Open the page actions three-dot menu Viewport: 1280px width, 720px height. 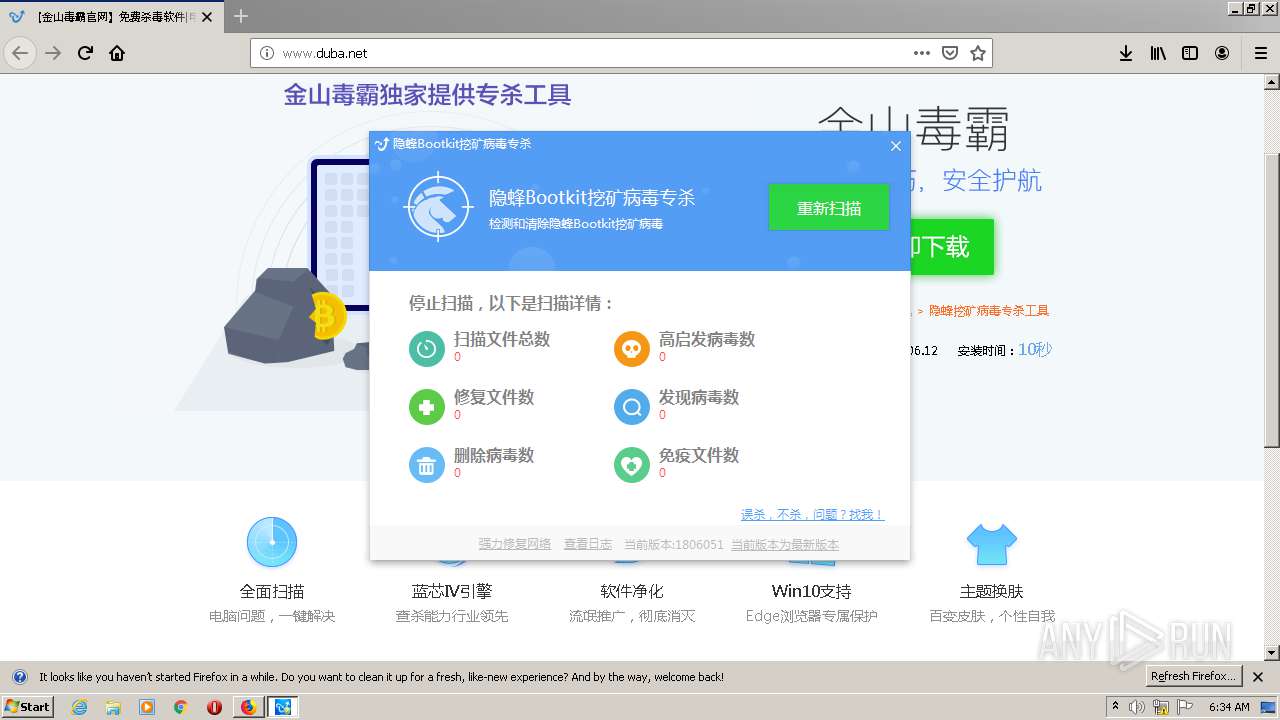click(922, 53)
